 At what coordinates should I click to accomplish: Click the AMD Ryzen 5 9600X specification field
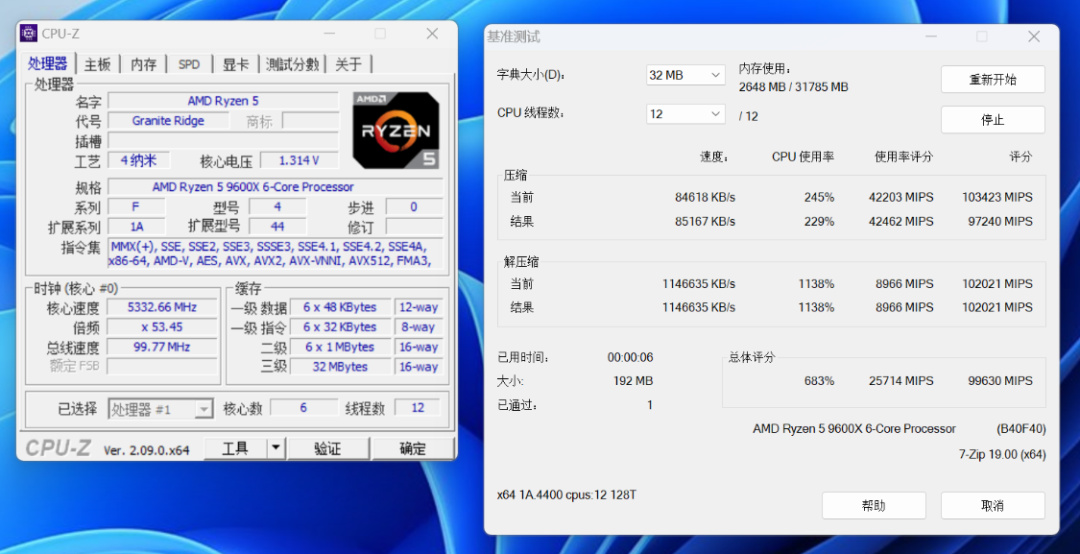coord(276,187)
